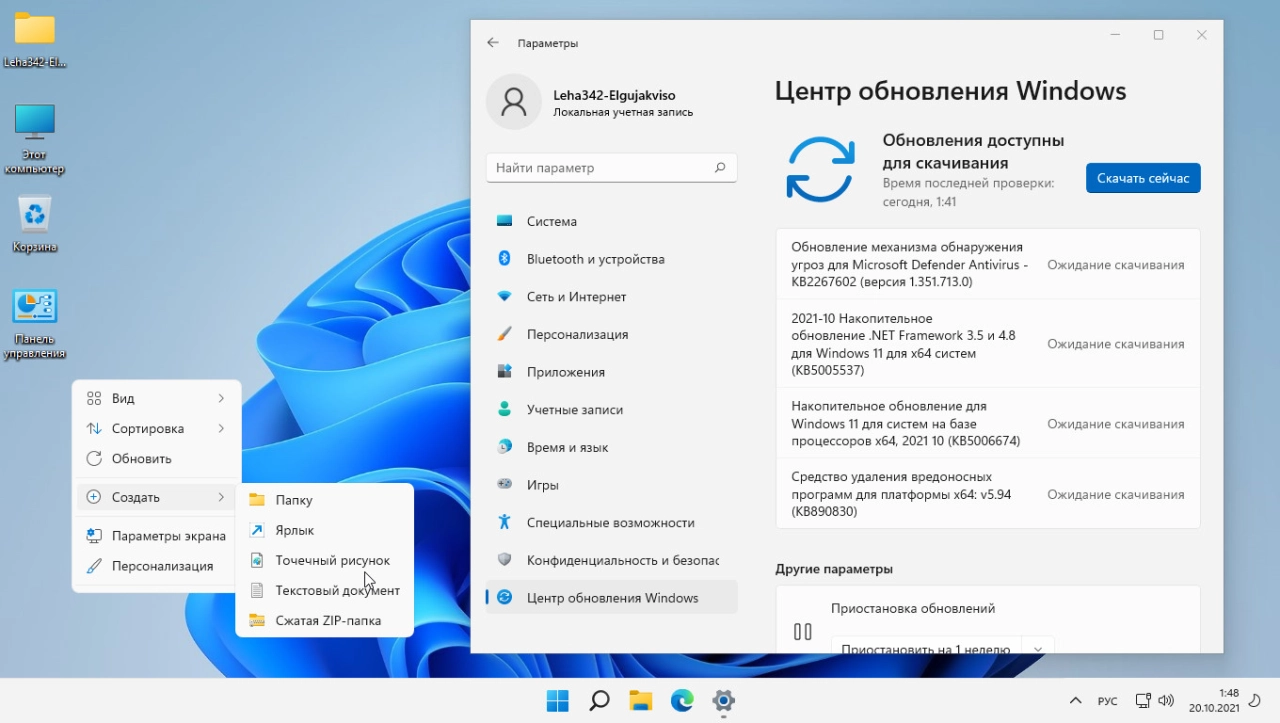This screenshot has height=723, width=1280.
Task: Click the Leha342-Elgujakviso account name
Action: click(614, 95)
